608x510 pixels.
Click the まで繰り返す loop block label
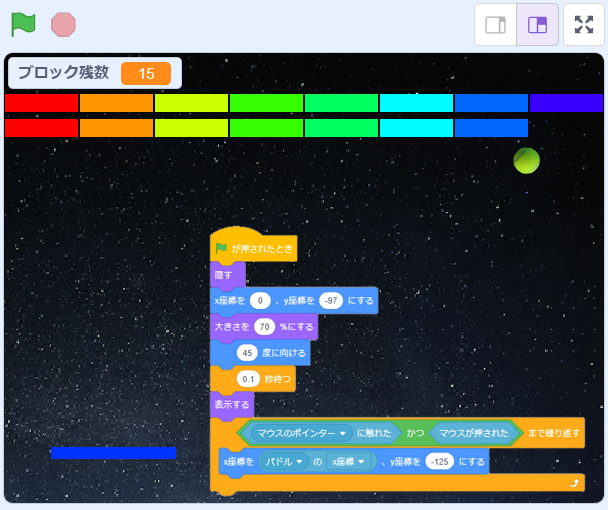[553, 433]
